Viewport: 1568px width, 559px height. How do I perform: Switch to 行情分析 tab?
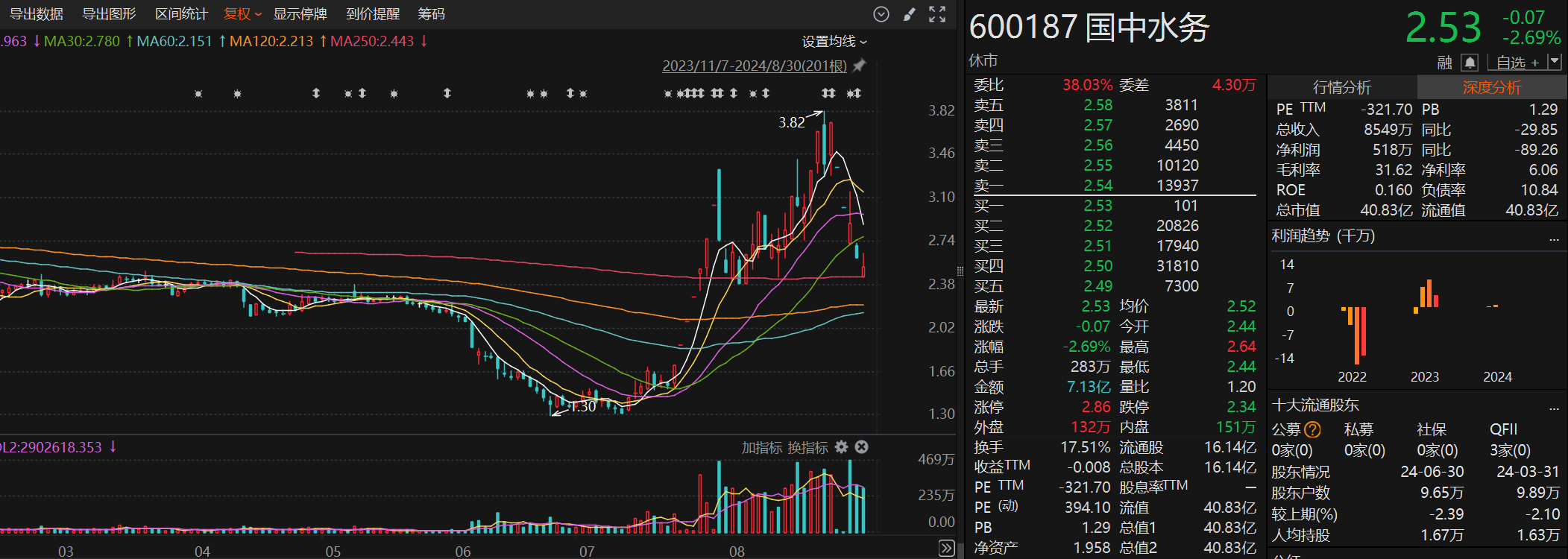pos(1342,87)
